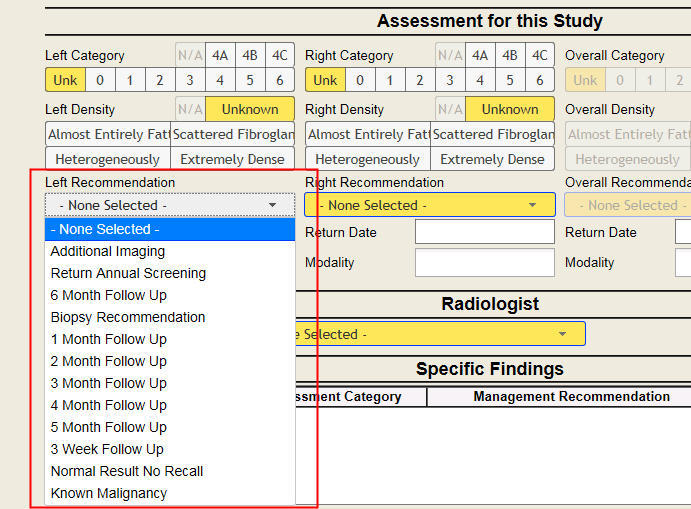This screenshot has width=691, height=509.
Task: Toggle Left Category 'Unk' button
Action: coord(64,80)
